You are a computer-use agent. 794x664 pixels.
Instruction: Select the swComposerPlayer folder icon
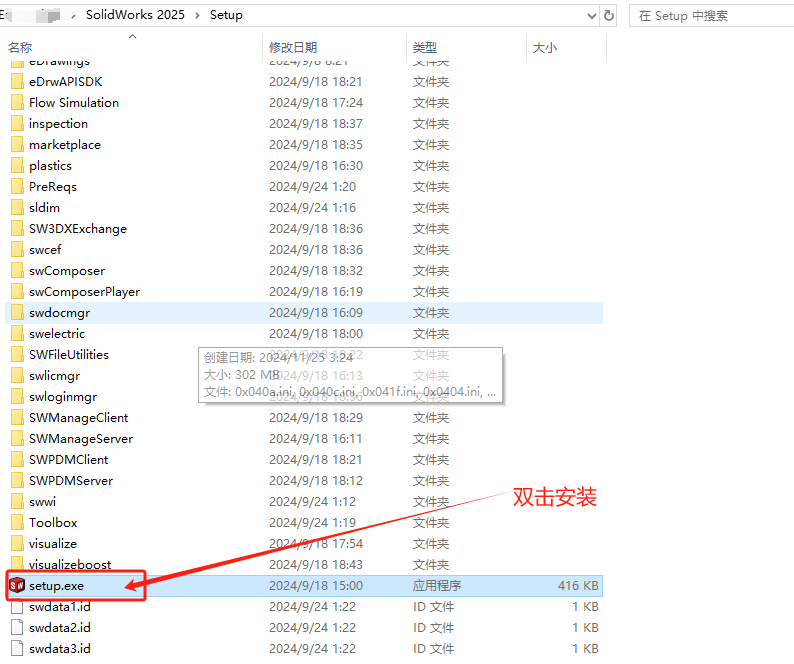(x=16, y=292)
